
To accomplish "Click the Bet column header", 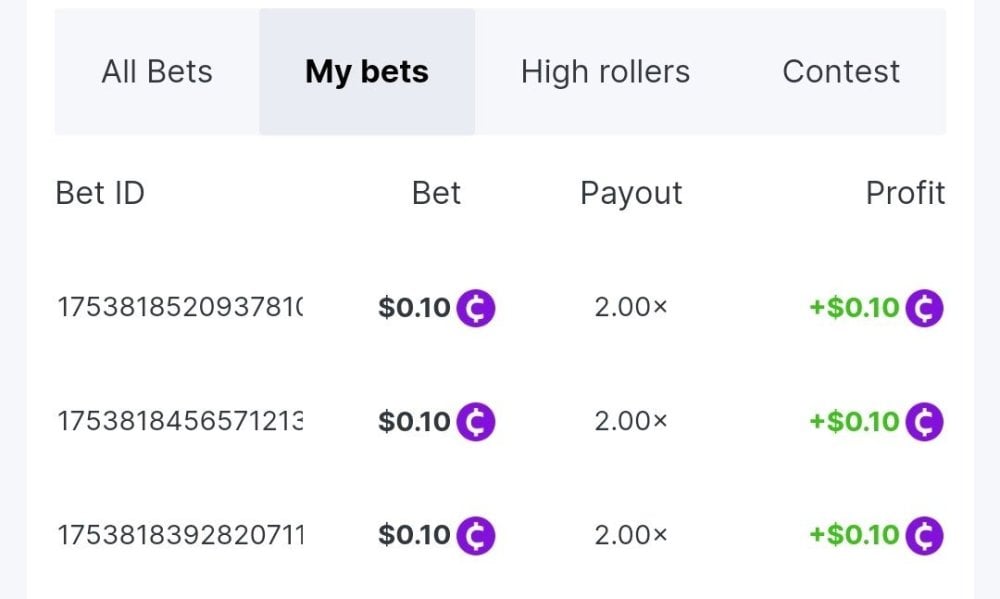I will [x=436, y=193].
